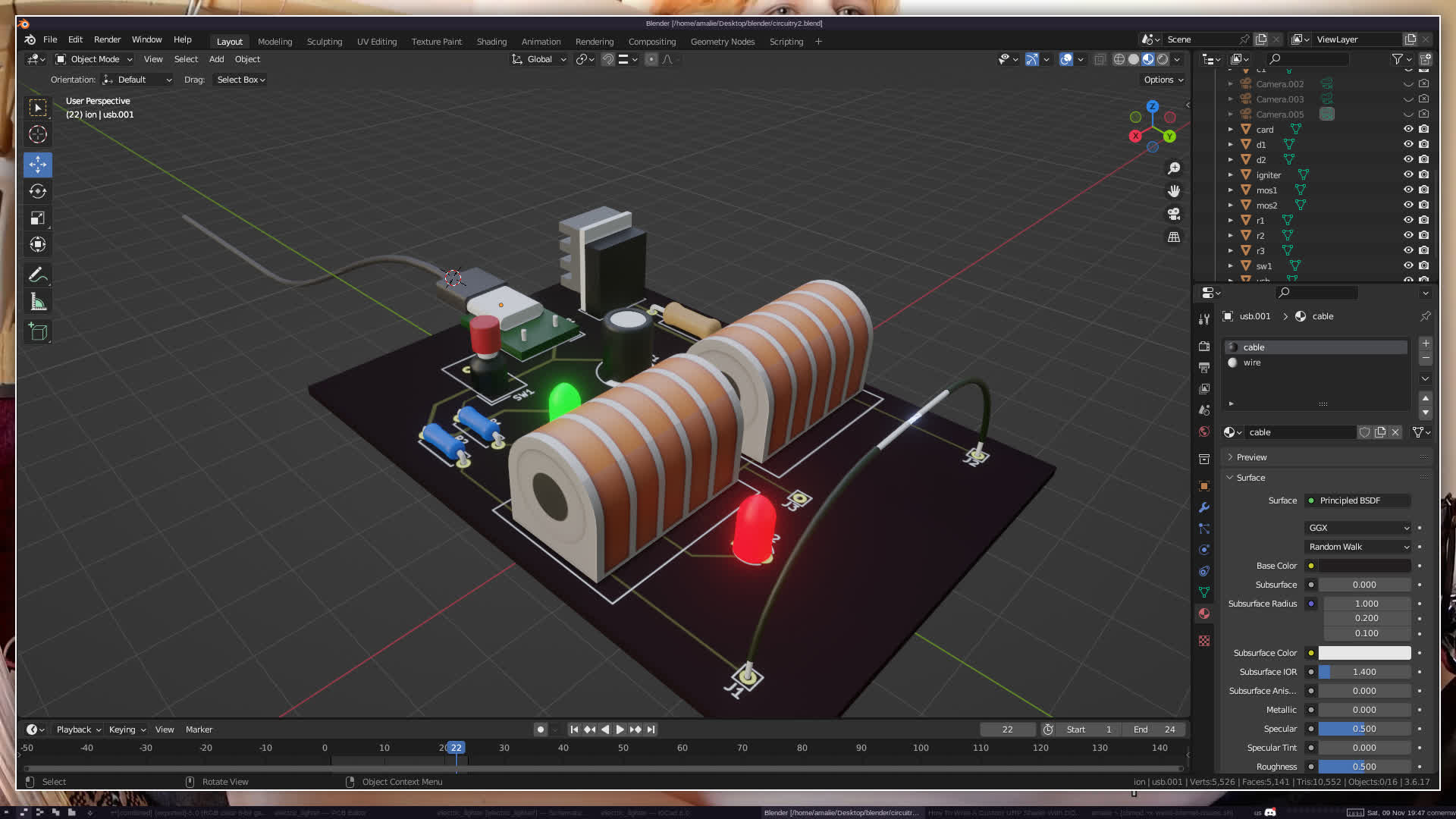Select the Scale tool
This screenshot has height=819, width=1456.
tap(38, 218)
